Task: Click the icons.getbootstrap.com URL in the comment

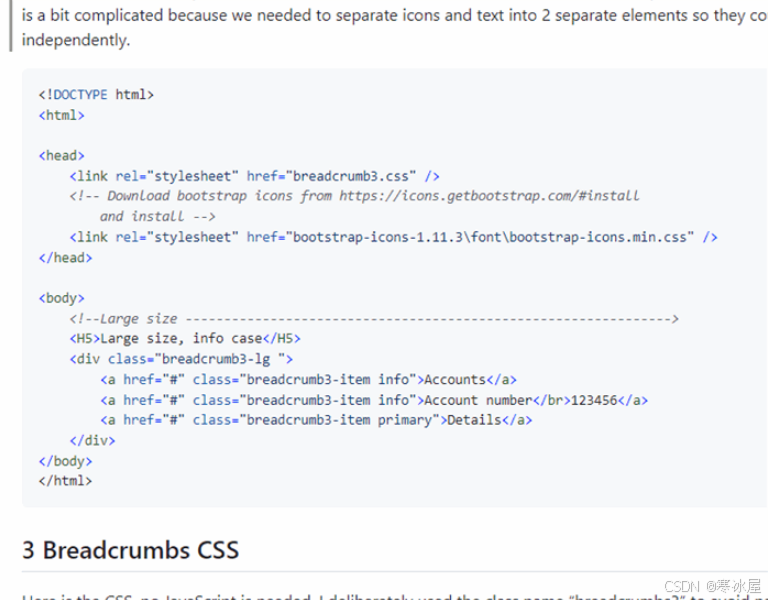Action: tap(489, 196)
